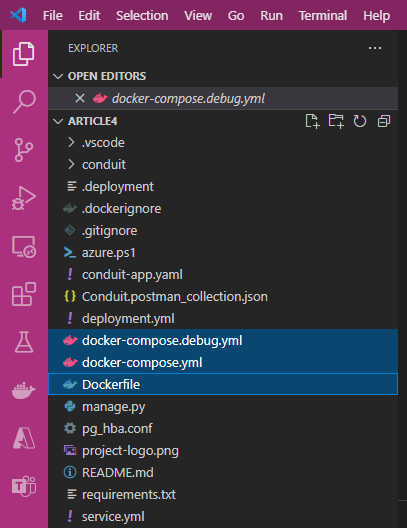Close the docker-compose.debug.yml editor
This screenshot has height=528, width=407.
click(x=80, y=98)
